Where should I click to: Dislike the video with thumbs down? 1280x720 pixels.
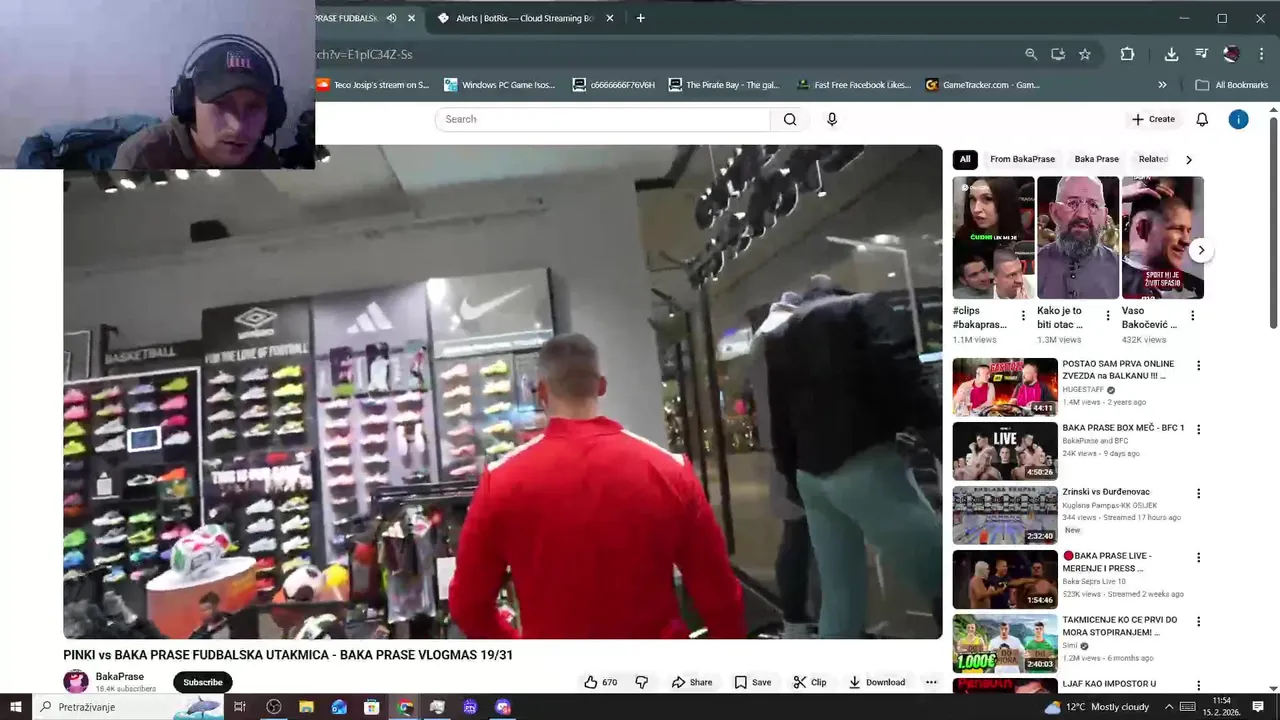tap(642, 682)
